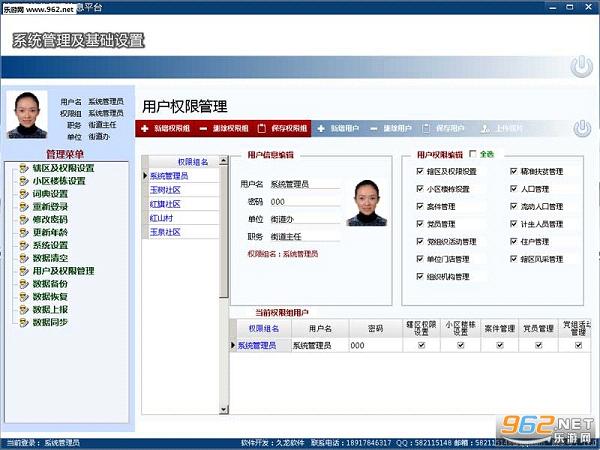Viewport: 600px width, 450px height.
Task: Open 系统设置 in the management menu
Action: (x=50, y=245)
